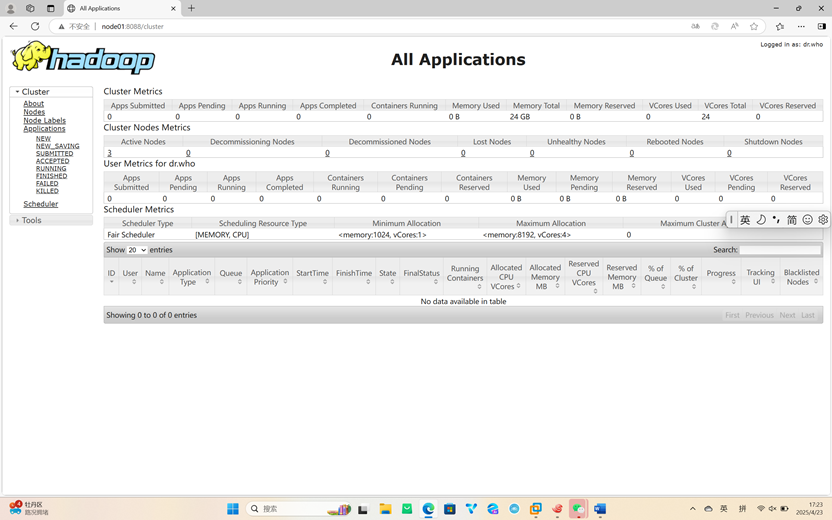This screenshot has width=832, height=520.
Task: Switch IME to English with 英 button
Action: [745, 220]
